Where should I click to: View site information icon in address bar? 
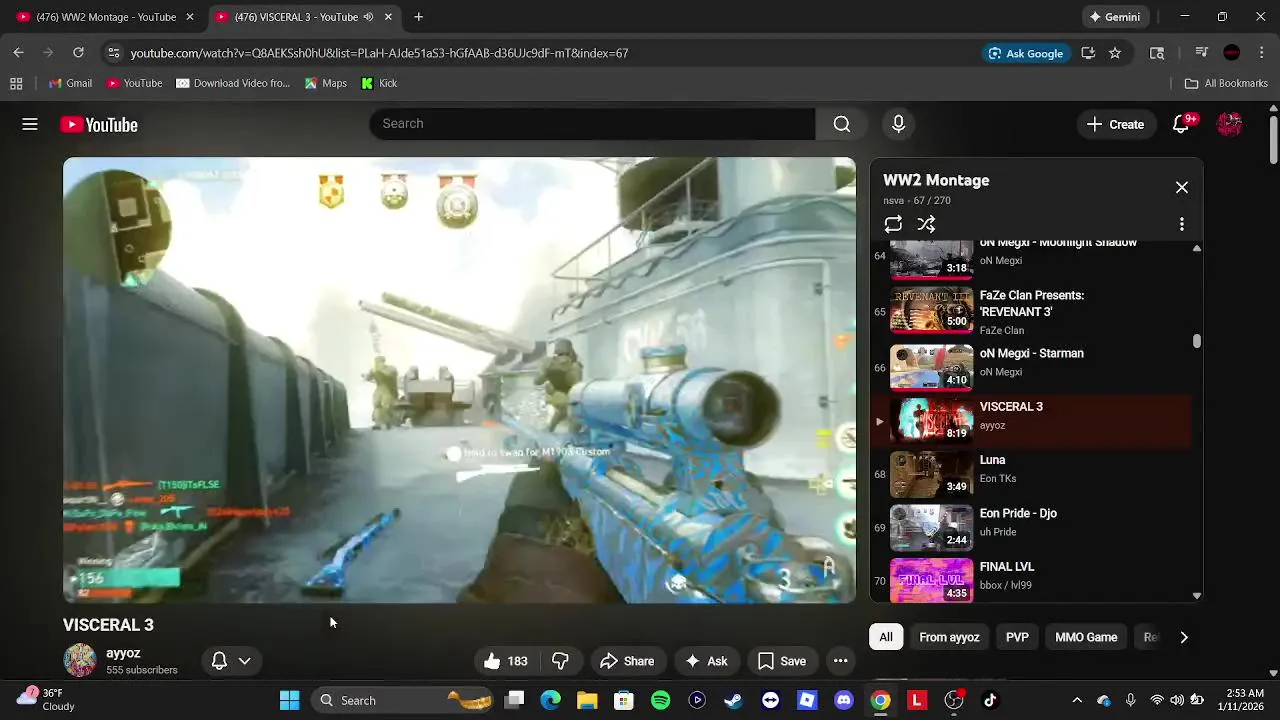(x=113, y=53)
